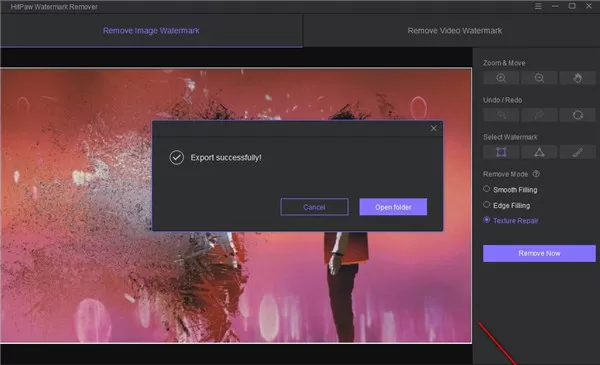Click the "Export successfully!" message text
The height and width of the screenshot is (365, 600).
tap(226, 158)
